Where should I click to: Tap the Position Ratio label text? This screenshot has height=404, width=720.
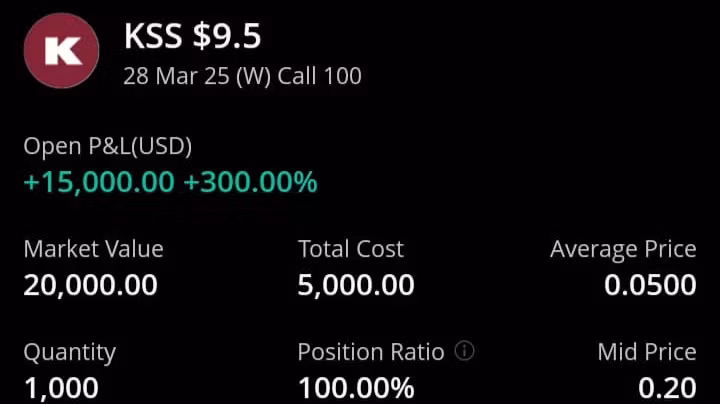[371, 352]
